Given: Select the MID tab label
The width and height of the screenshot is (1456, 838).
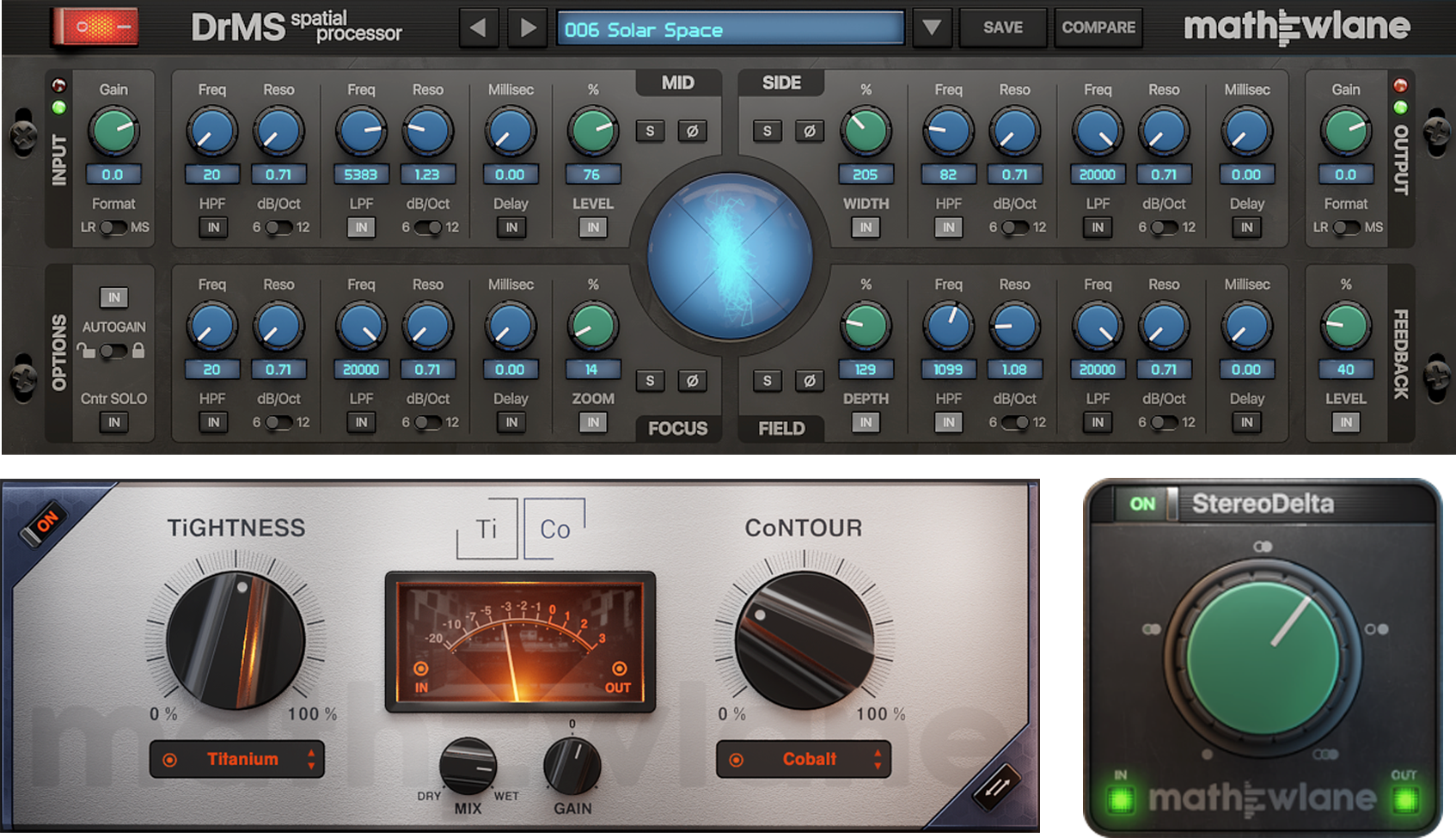Looking at the screenshot, I should coord(677,83).
